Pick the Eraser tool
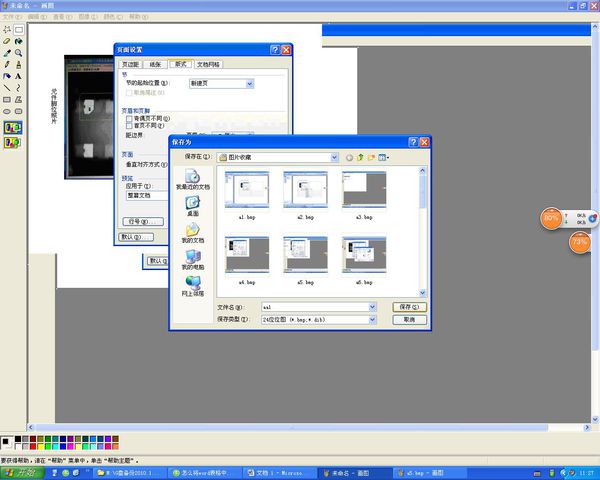600x480 pixels. [x=7, y=41]
